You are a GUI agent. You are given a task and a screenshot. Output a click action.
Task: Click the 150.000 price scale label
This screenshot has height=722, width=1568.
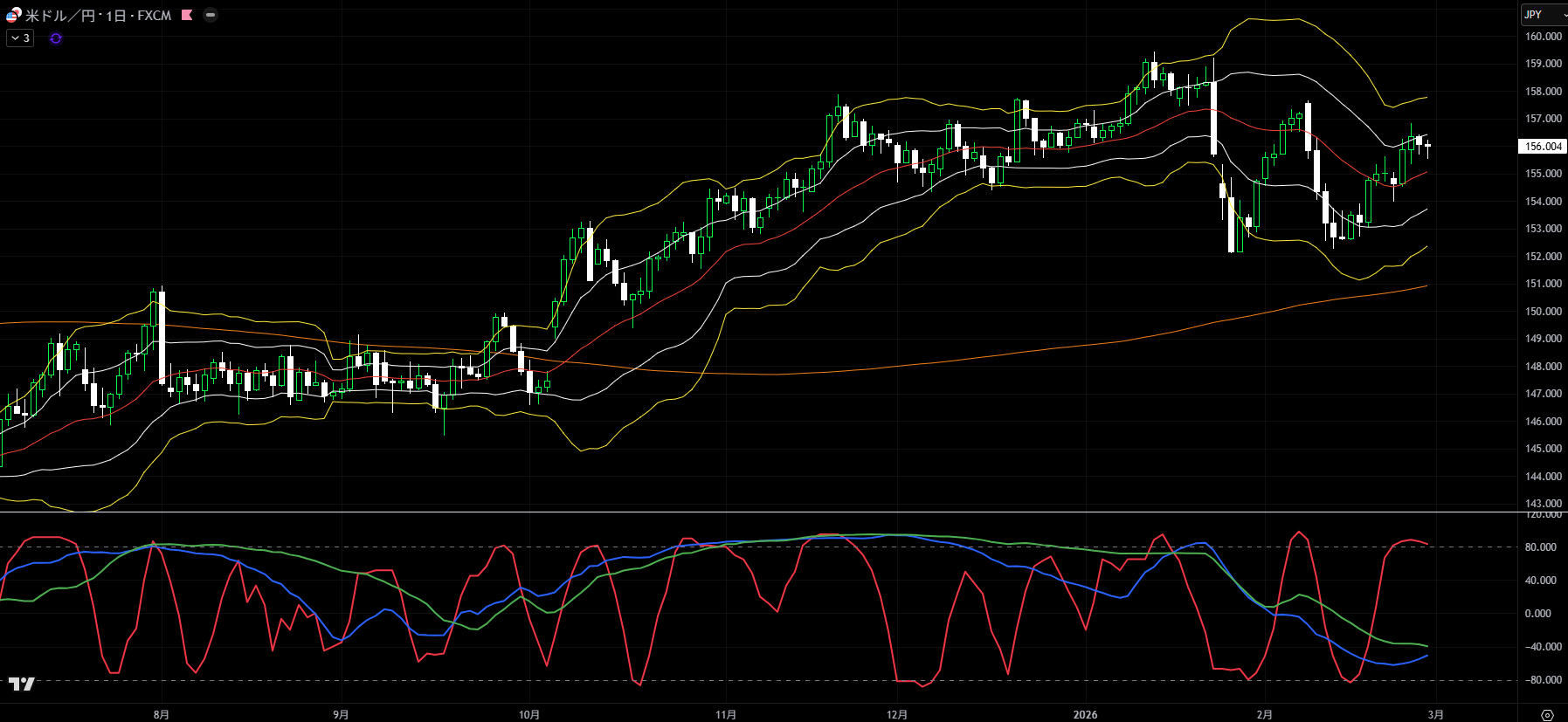[1543, 312]
